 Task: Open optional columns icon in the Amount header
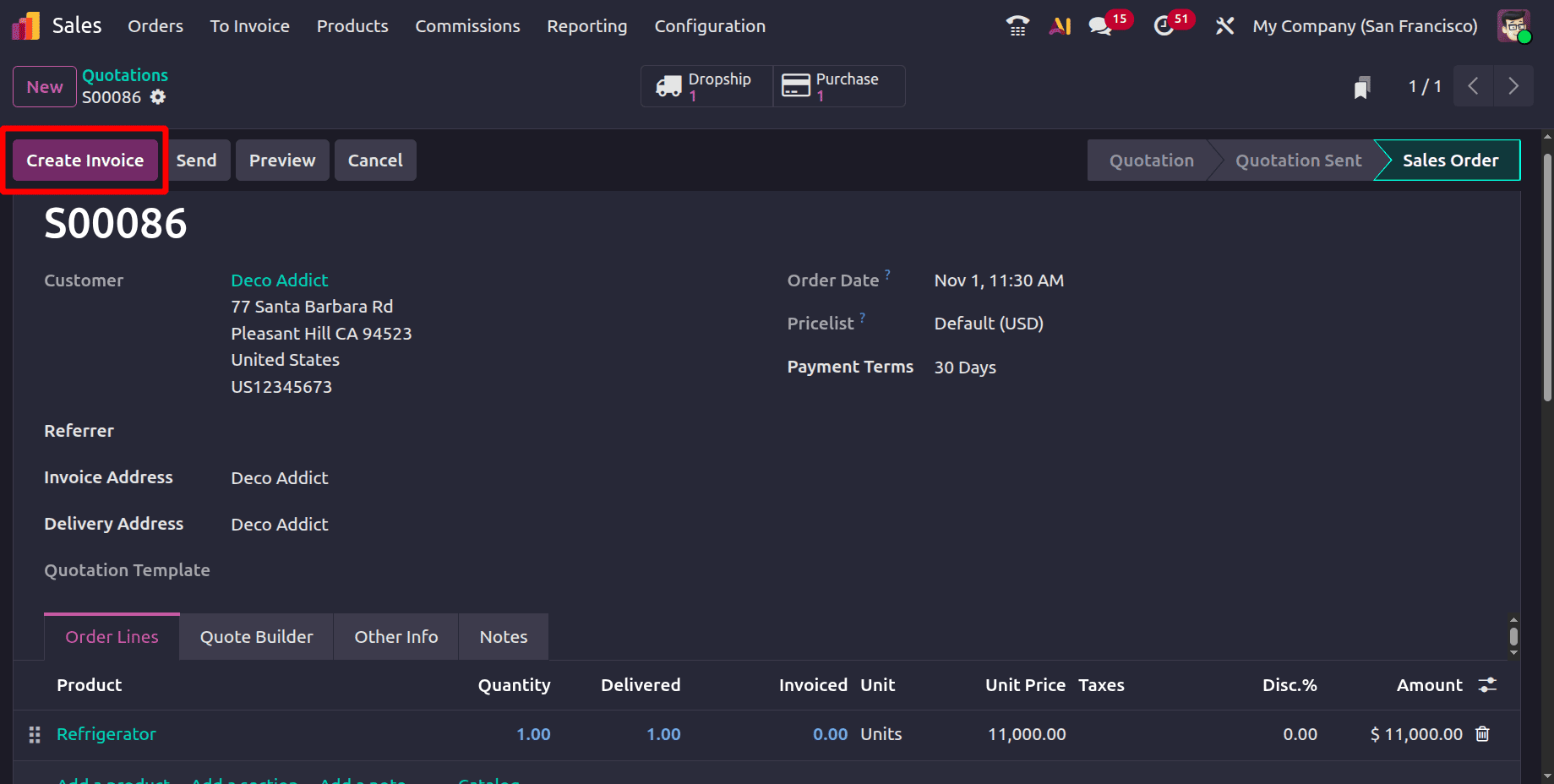click(1487, 684)
